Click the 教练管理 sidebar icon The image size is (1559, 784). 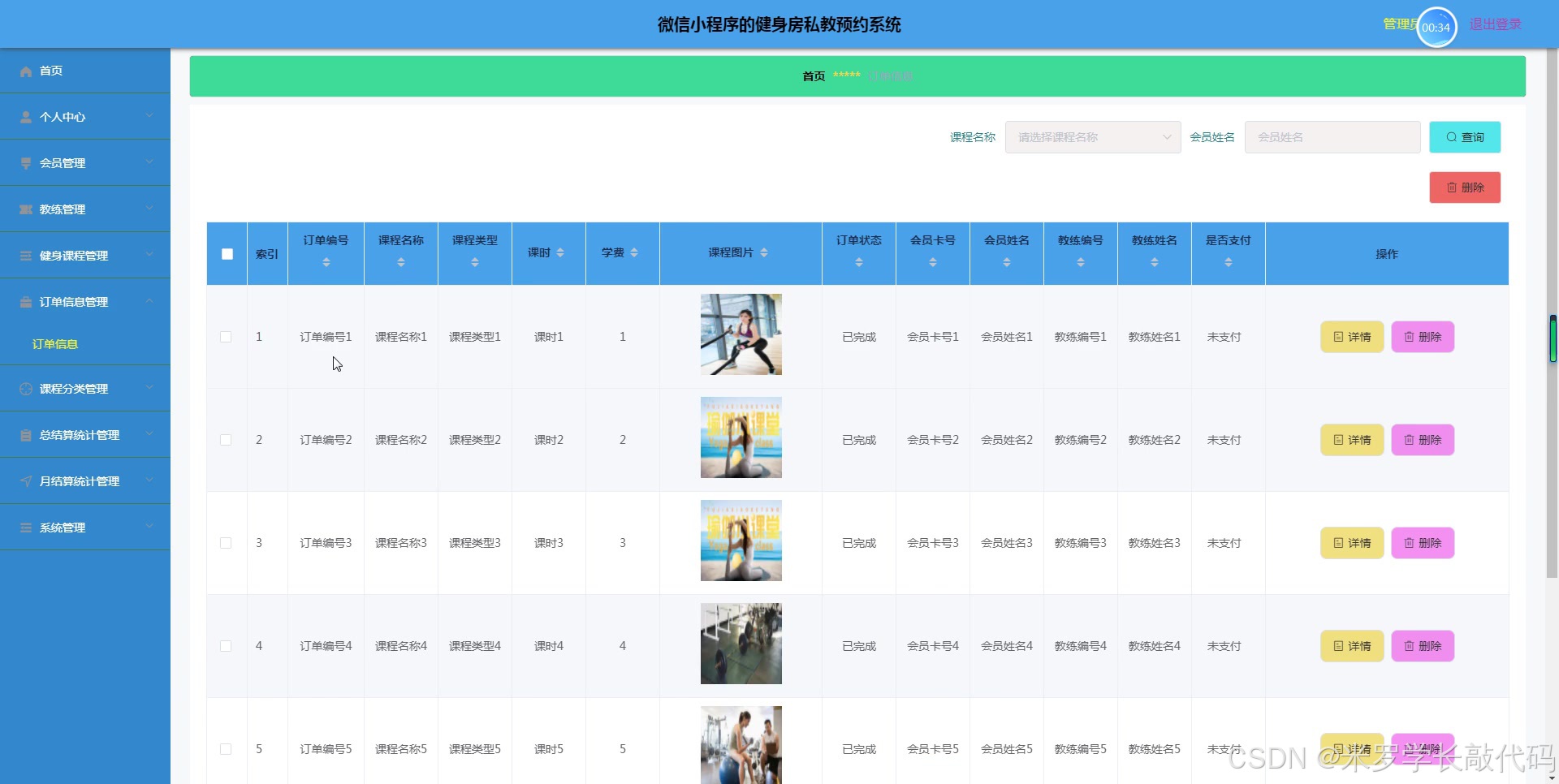[26, 210]
